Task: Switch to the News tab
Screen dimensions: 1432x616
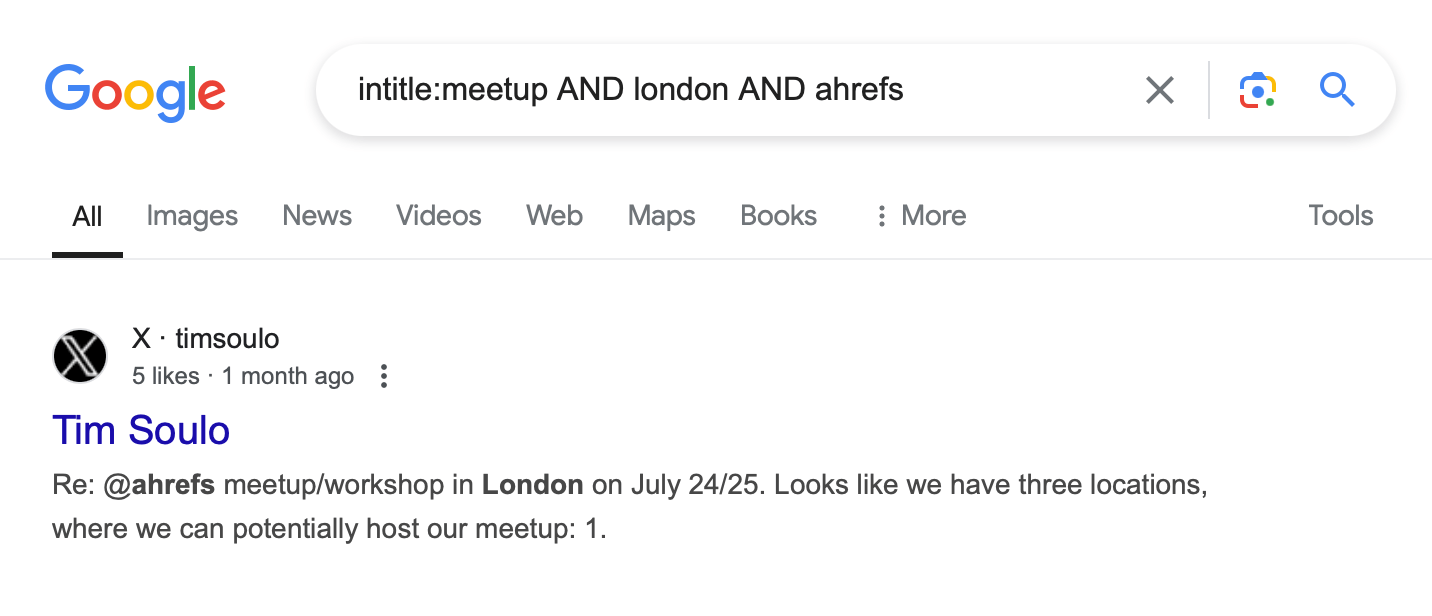Action: click(316, 215)
